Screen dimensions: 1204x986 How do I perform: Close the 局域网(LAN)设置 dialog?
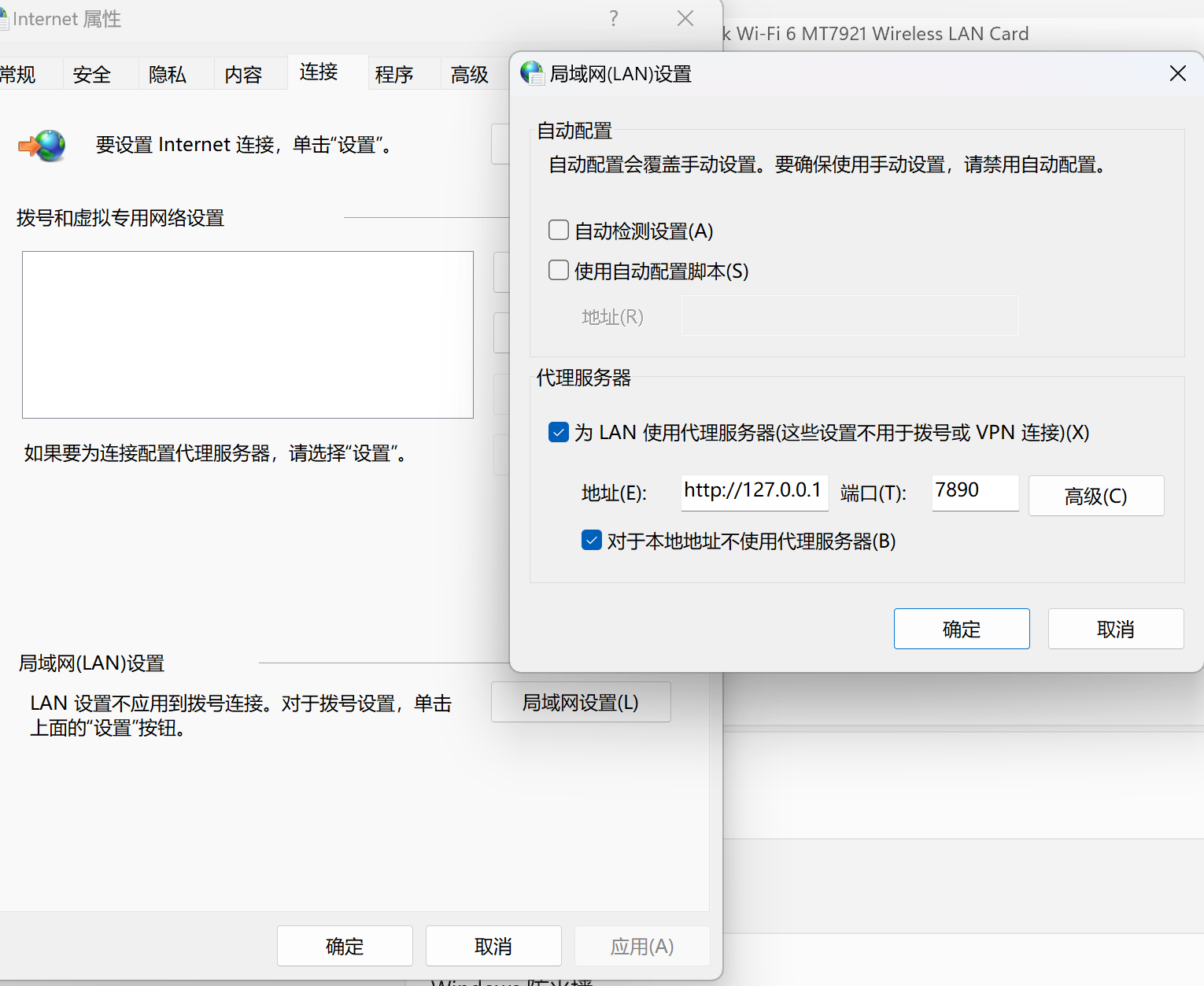(1177, 73)
